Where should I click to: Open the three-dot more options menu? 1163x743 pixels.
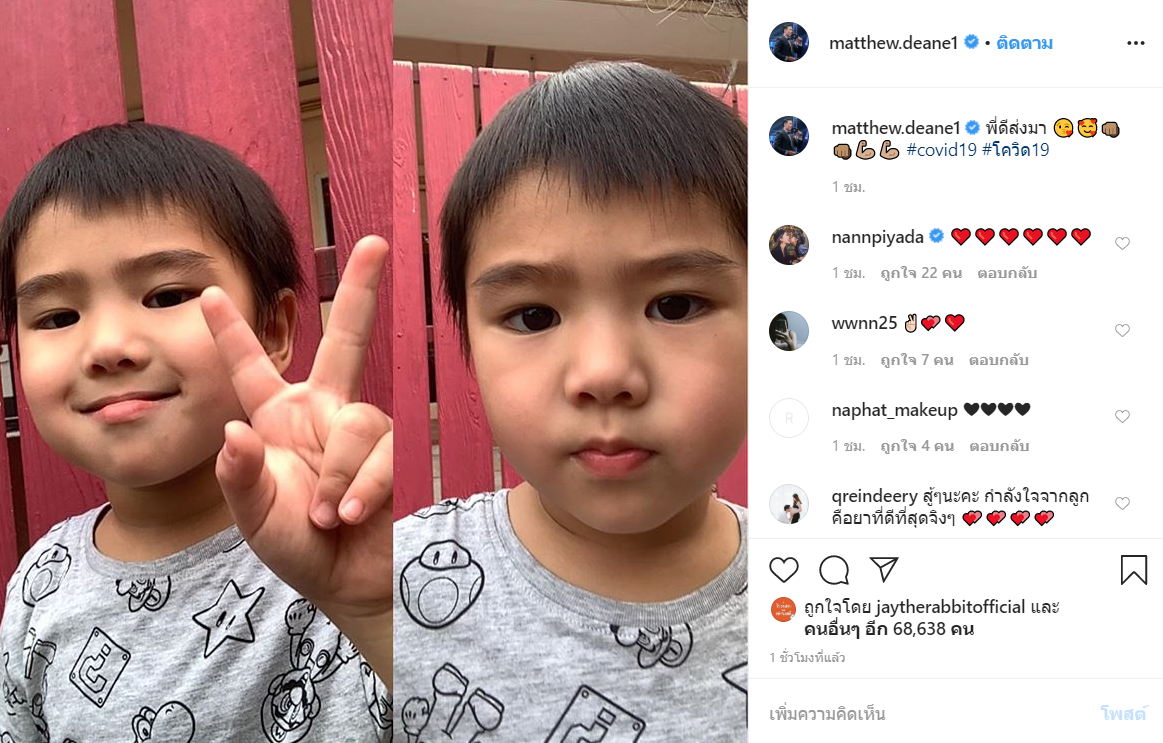[1136, 43]
